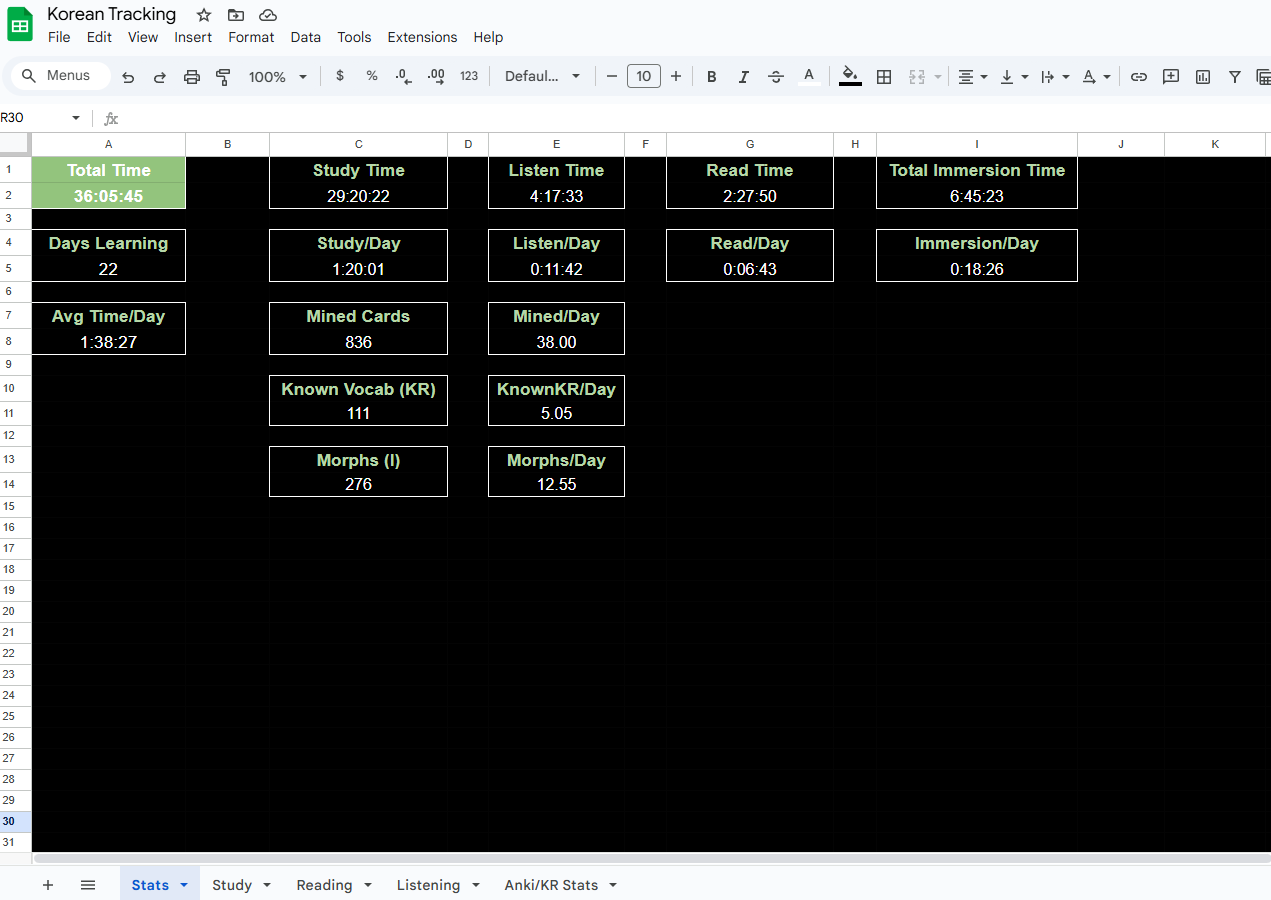Open the Help menu
Image resolution: width=1271 pixels, height=900 pixels.
[488, 37]
